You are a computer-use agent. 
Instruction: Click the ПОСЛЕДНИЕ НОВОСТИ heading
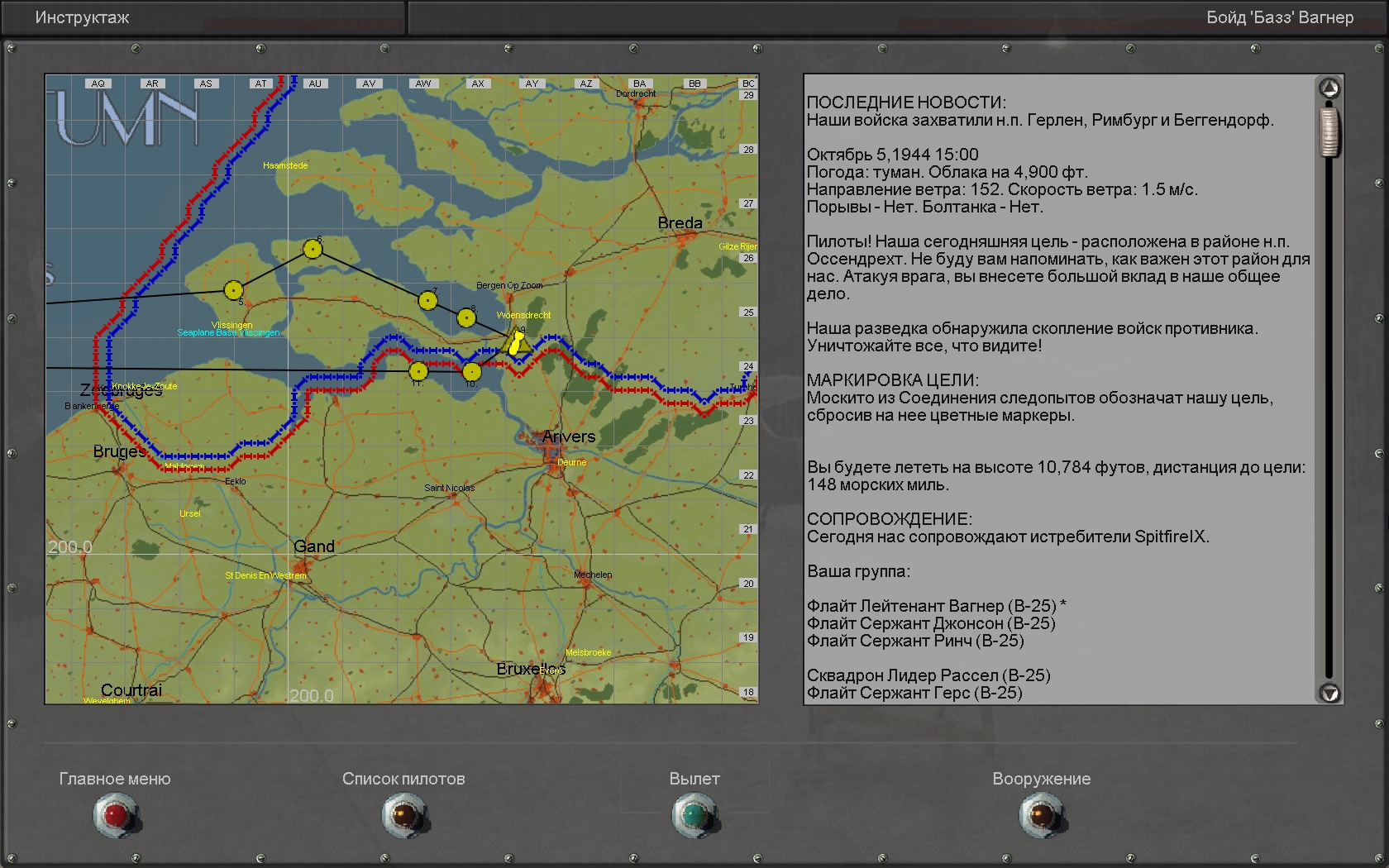tap(907, 103)
